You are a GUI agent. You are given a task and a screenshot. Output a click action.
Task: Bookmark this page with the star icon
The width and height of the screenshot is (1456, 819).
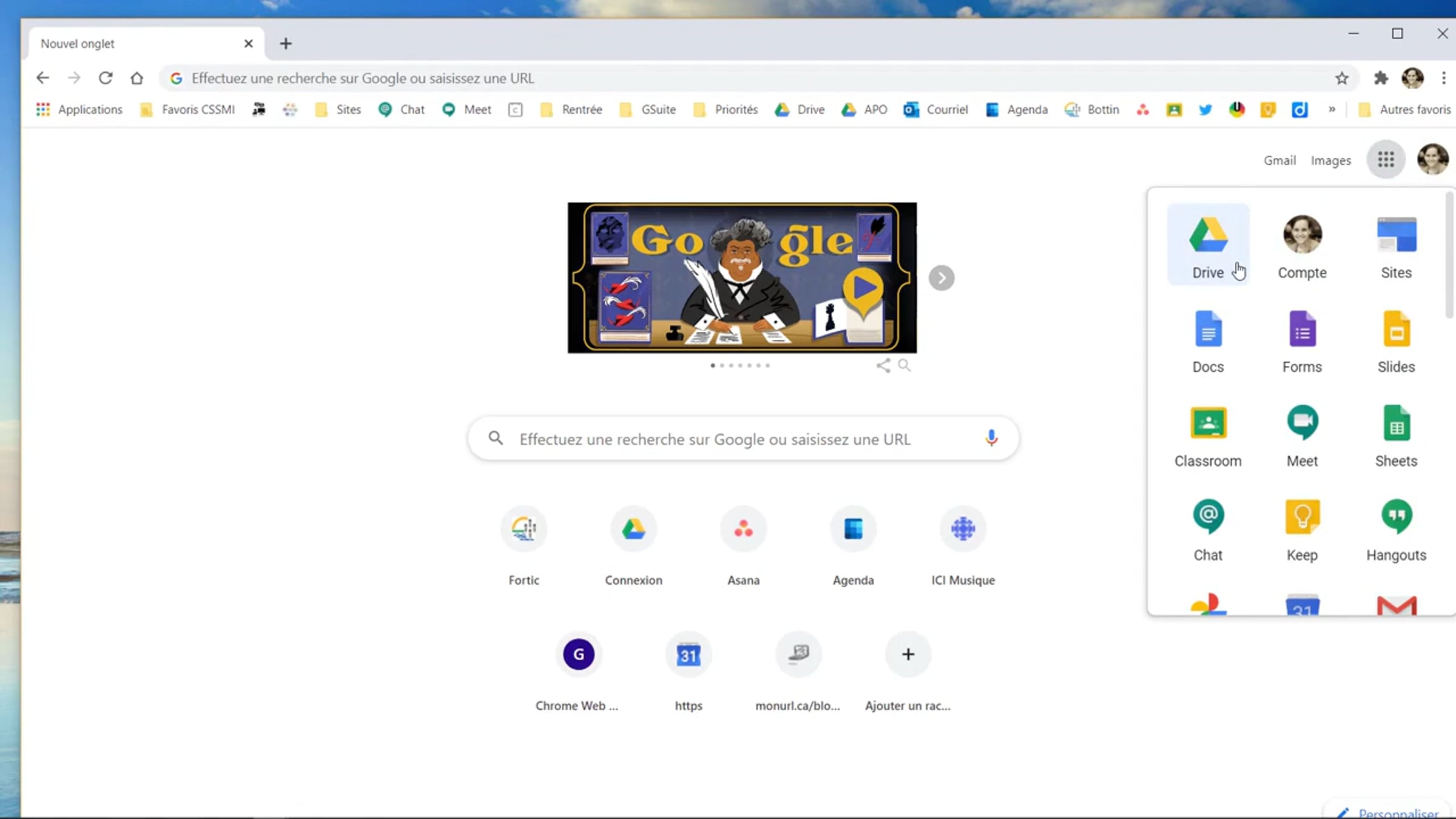pyautogui.click(x=1341, y=78)
